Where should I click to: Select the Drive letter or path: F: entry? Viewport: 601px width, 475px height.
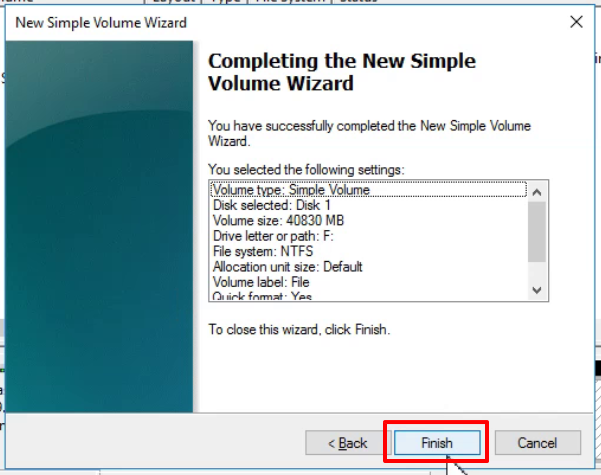pyautogui.click(x=273, y=236)
